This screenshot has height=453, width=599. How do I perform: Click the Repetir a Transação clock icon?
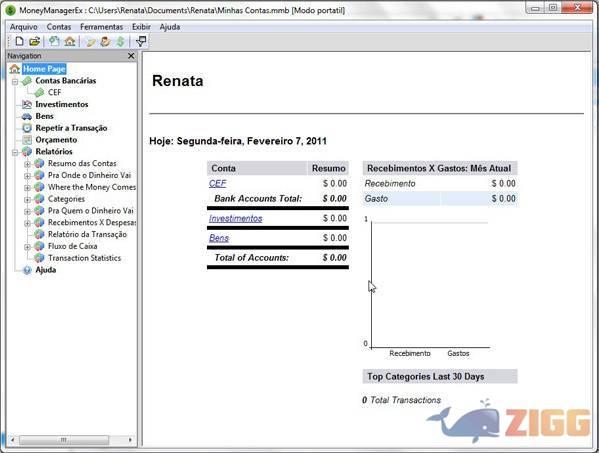click(x=27, y=128)
